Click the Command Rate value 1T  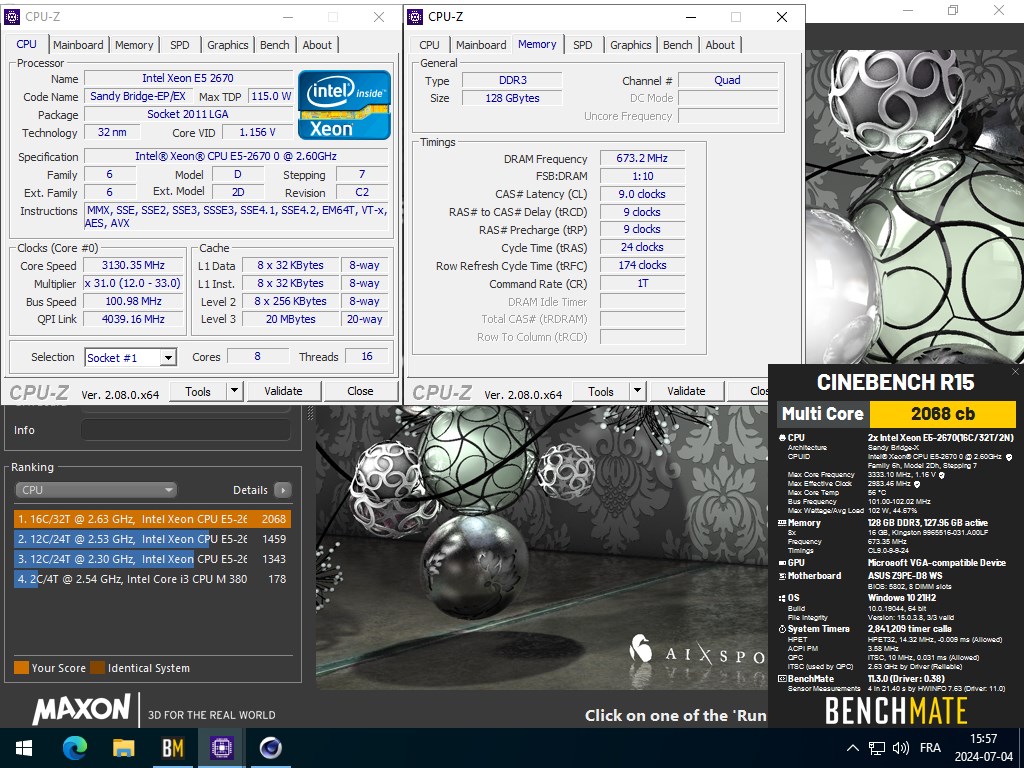point(642,283)
